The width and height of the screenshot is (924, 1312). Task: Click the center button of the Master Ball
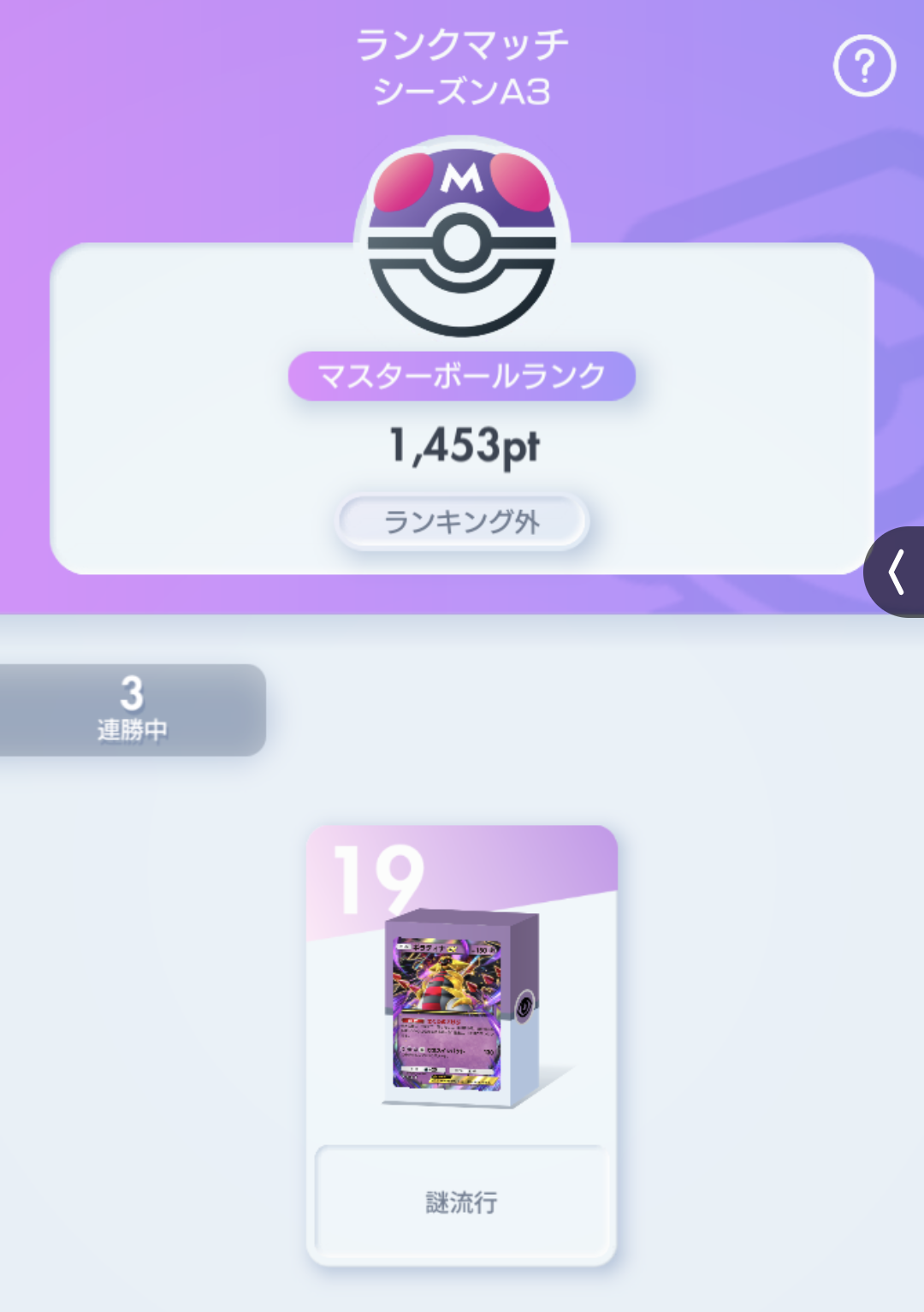(x=462, y=244)
